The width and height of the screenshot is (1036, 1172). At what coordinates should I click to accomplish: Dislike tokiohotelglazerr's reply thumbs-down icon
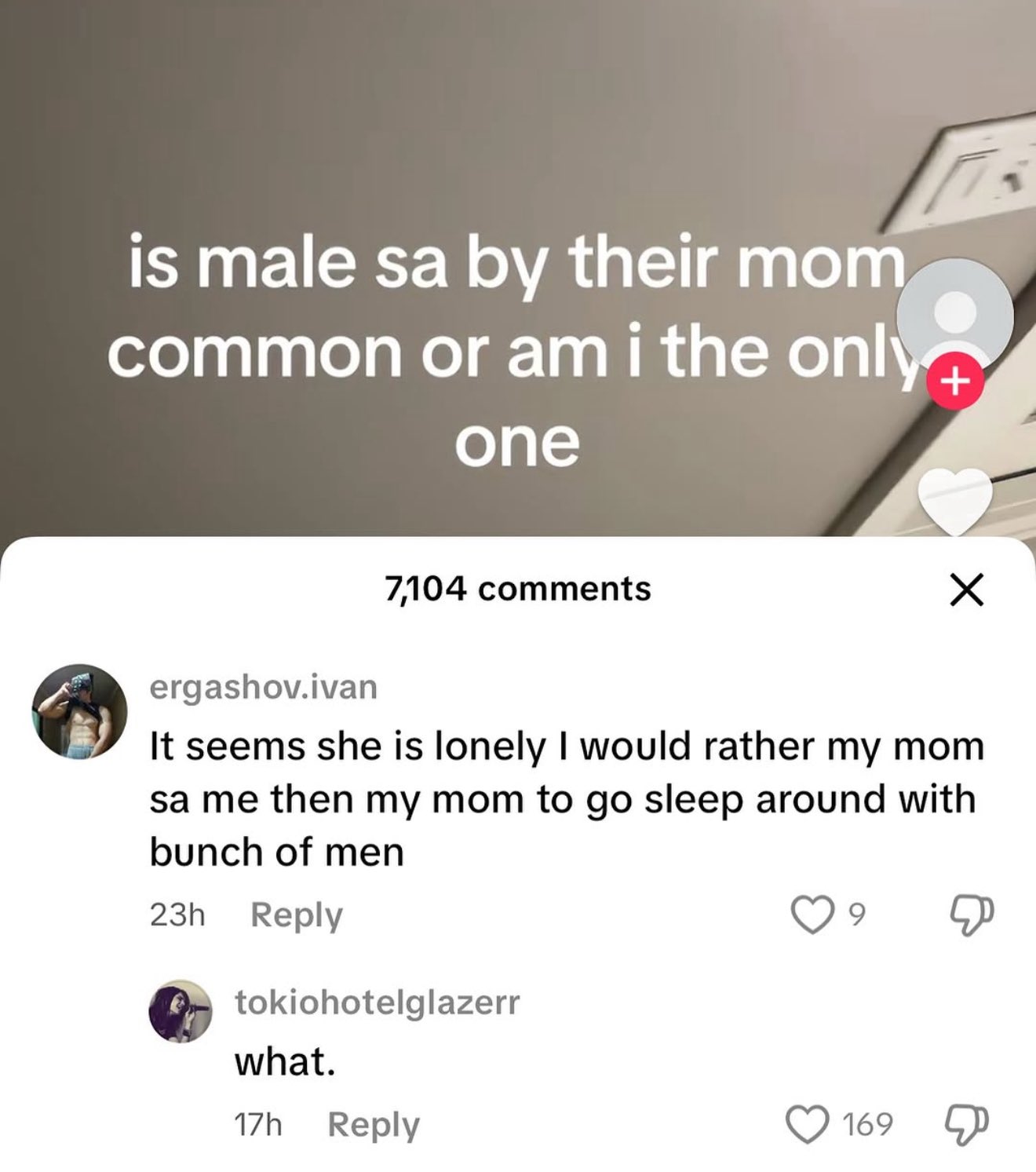pyautogui.click(x=969, y=1124)
